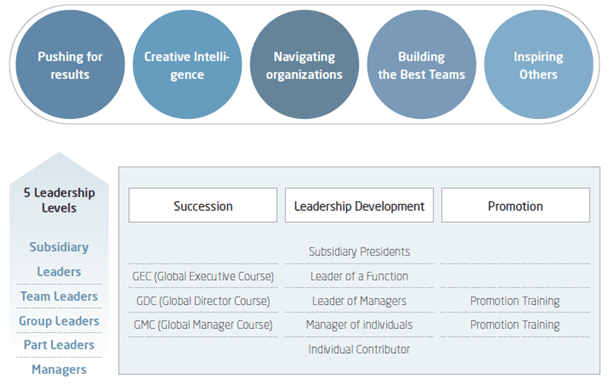
Task: Click the Promotion header box
Action: click(x=515, y=206)
